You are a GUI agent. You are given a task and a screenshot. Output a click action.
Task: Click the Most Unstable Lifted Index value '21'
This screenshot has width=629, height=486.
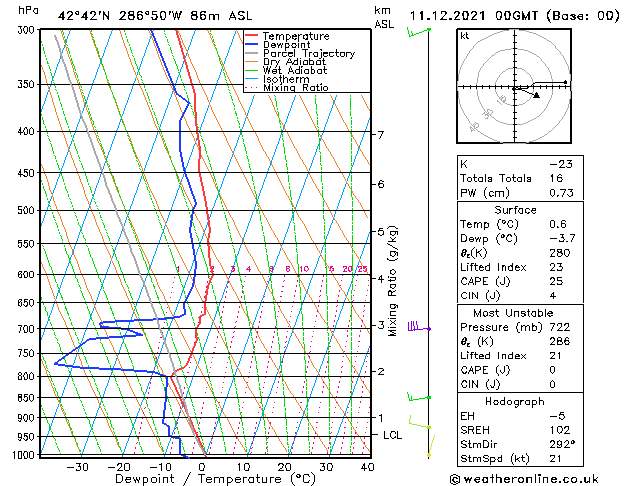tap(556, 356)
